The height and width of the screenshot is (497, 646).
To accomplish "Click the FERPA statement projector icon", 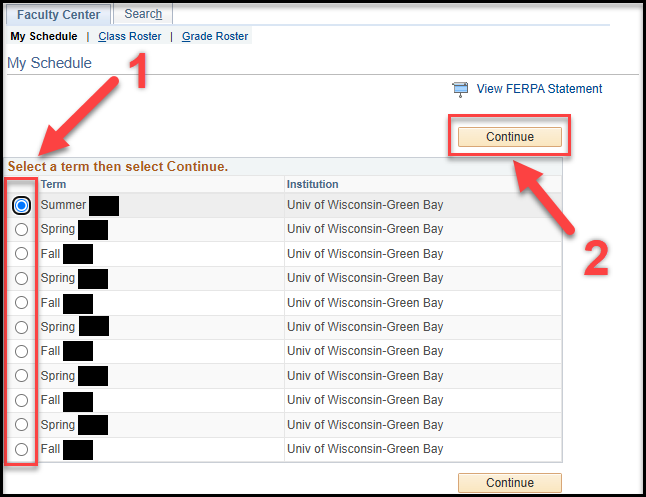I will (x=460, y=89).
